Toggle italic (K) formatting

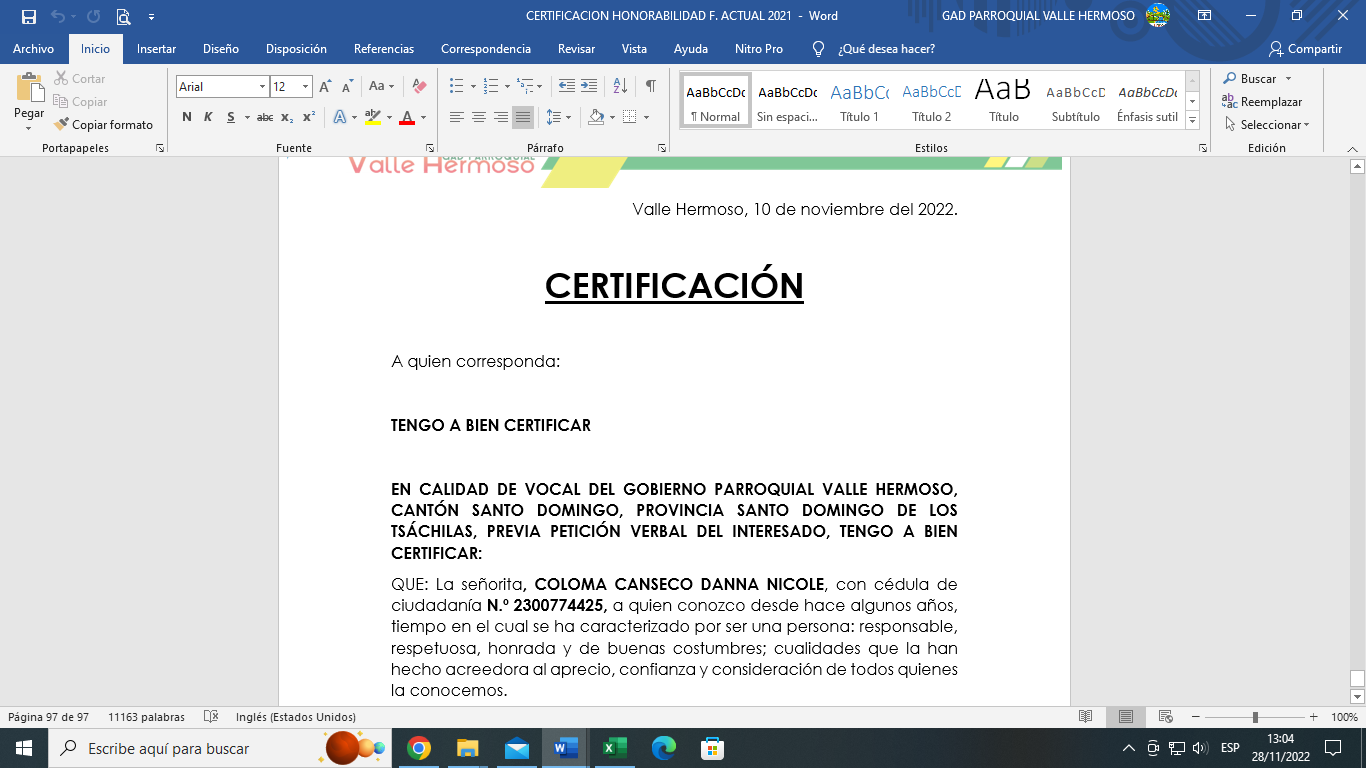click(x=208, y=118)
